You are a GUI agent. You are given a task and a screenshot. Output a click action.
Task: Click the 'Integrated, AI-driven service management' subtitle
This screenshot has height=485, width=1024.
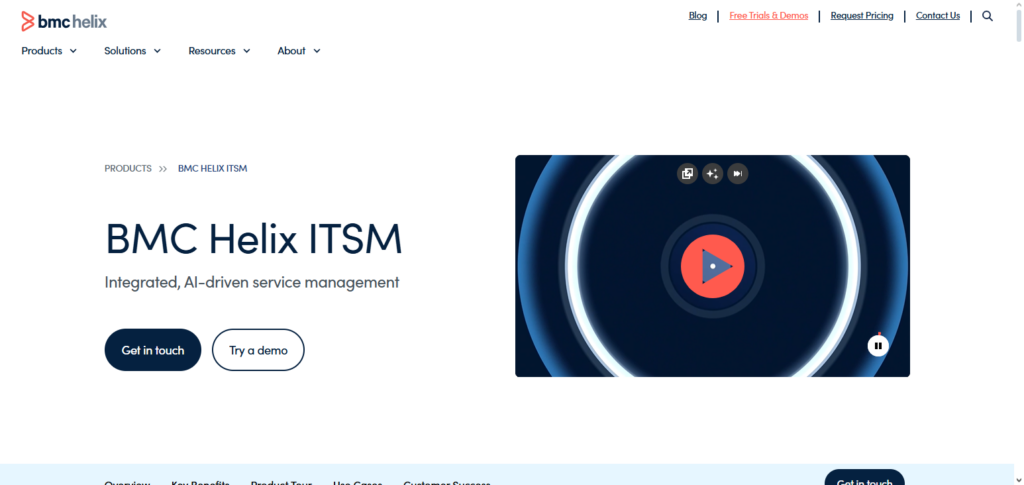coord(251,283)
